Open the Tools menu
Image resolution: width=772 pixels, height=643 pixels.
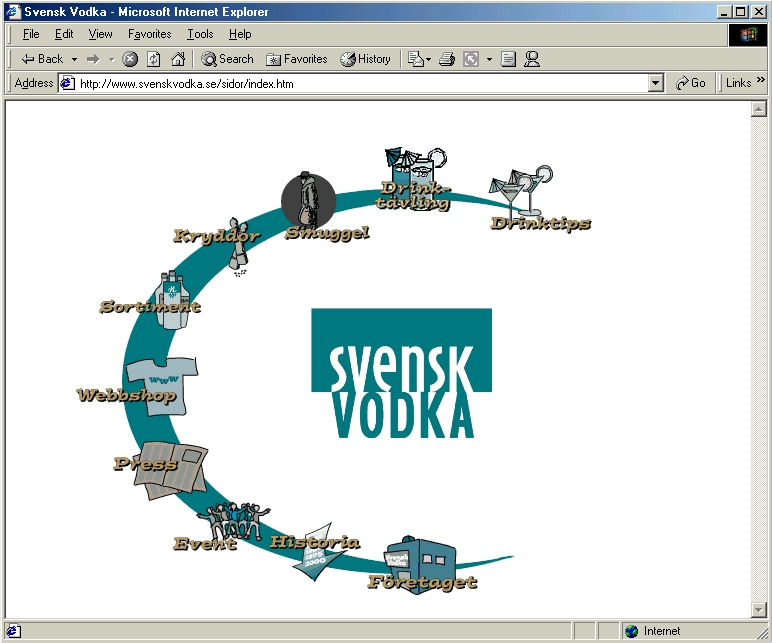click(200, 34)
